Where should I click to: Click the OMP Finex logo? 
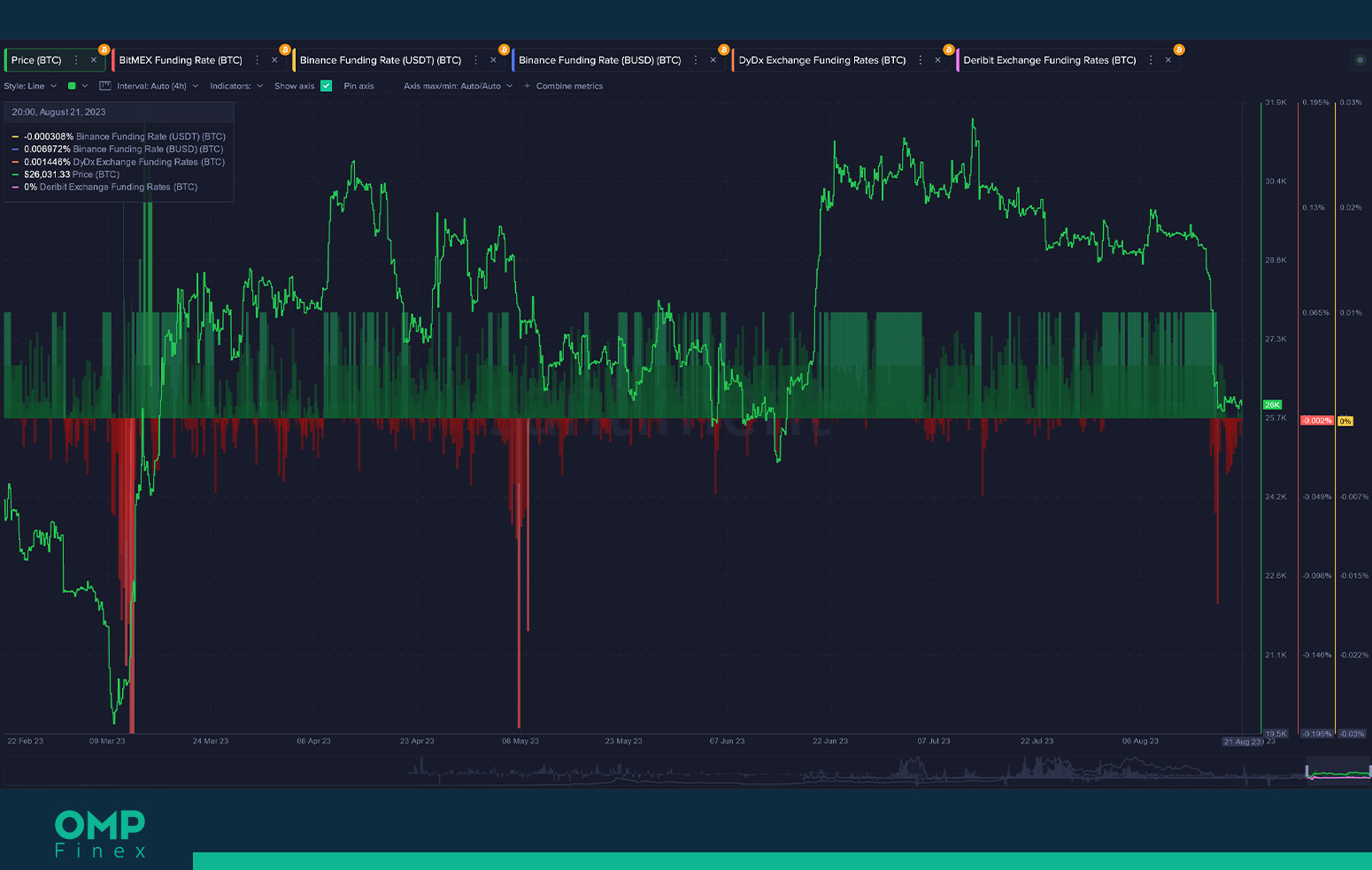pyautogui.click(x=100, y=834)
